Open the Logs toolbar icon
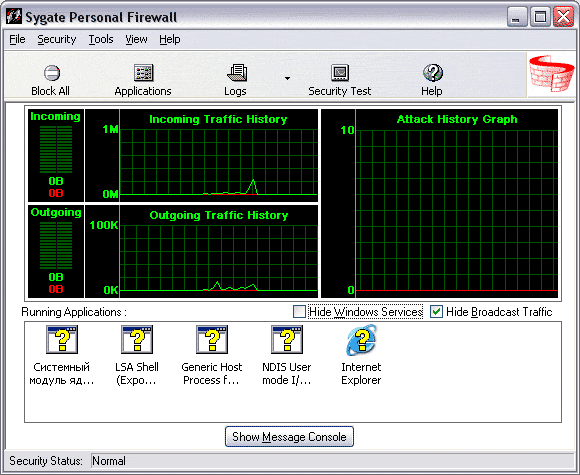The width and height of the screenshot is (580, 475). click(237, 73)
